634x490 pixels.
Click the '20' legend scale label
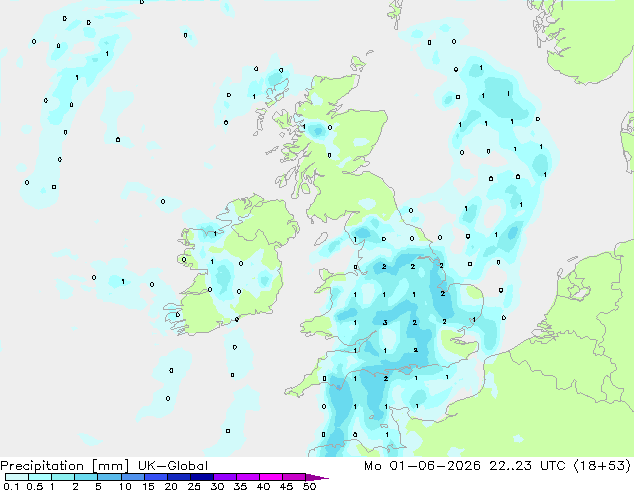coord(171,486)
